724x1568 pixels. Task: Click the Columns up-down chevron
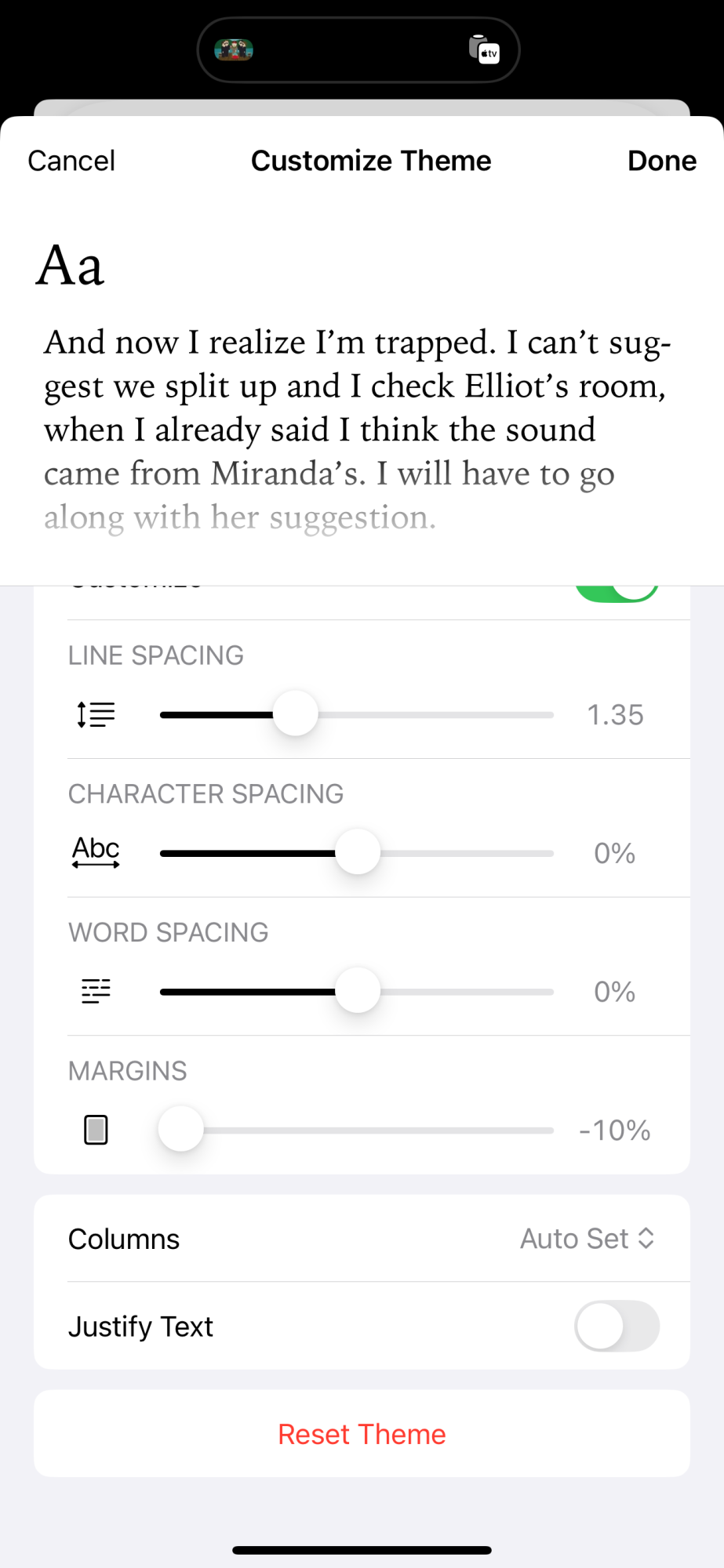click(646, 1239)
